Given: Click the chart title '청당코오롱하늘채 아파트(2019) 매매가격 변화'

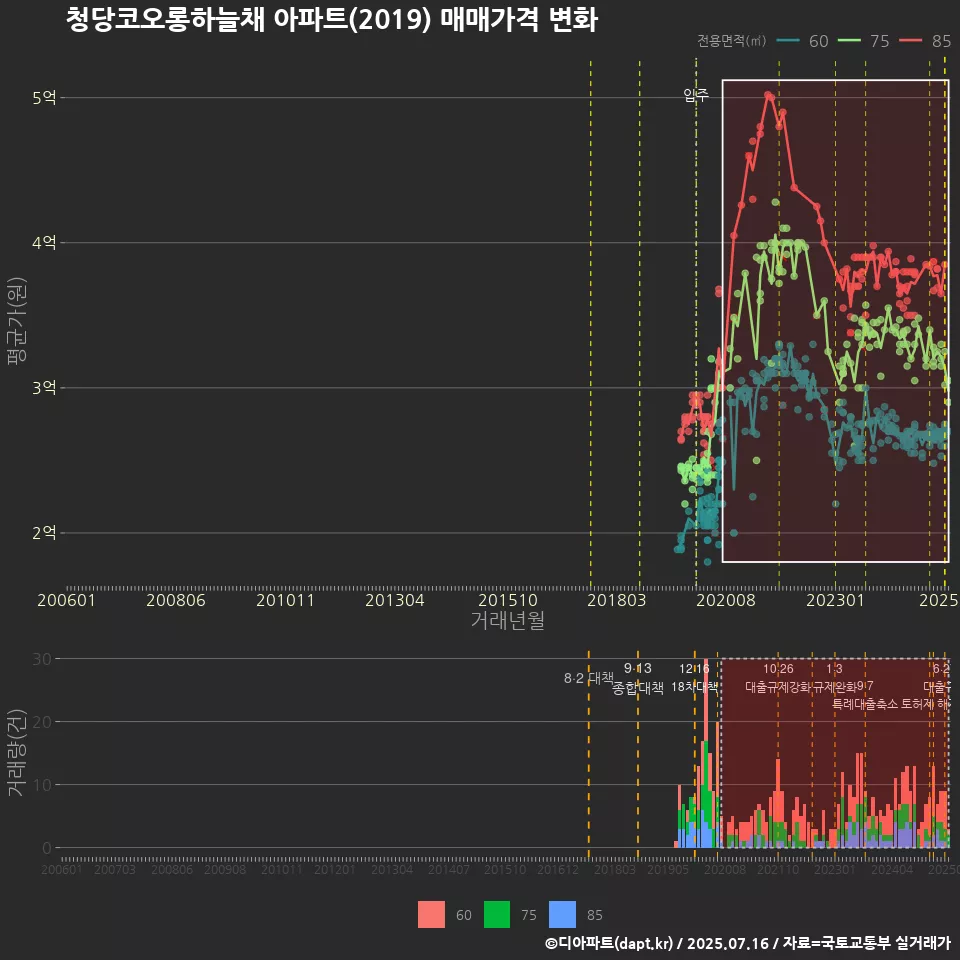Looking at the screenshot, I should [331, 20].
